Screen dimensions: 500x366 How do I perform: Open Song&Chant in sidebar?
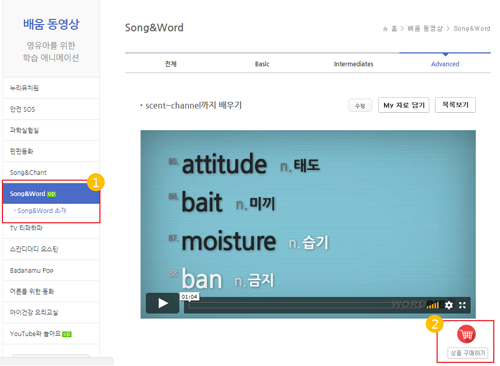pos(51,172)
